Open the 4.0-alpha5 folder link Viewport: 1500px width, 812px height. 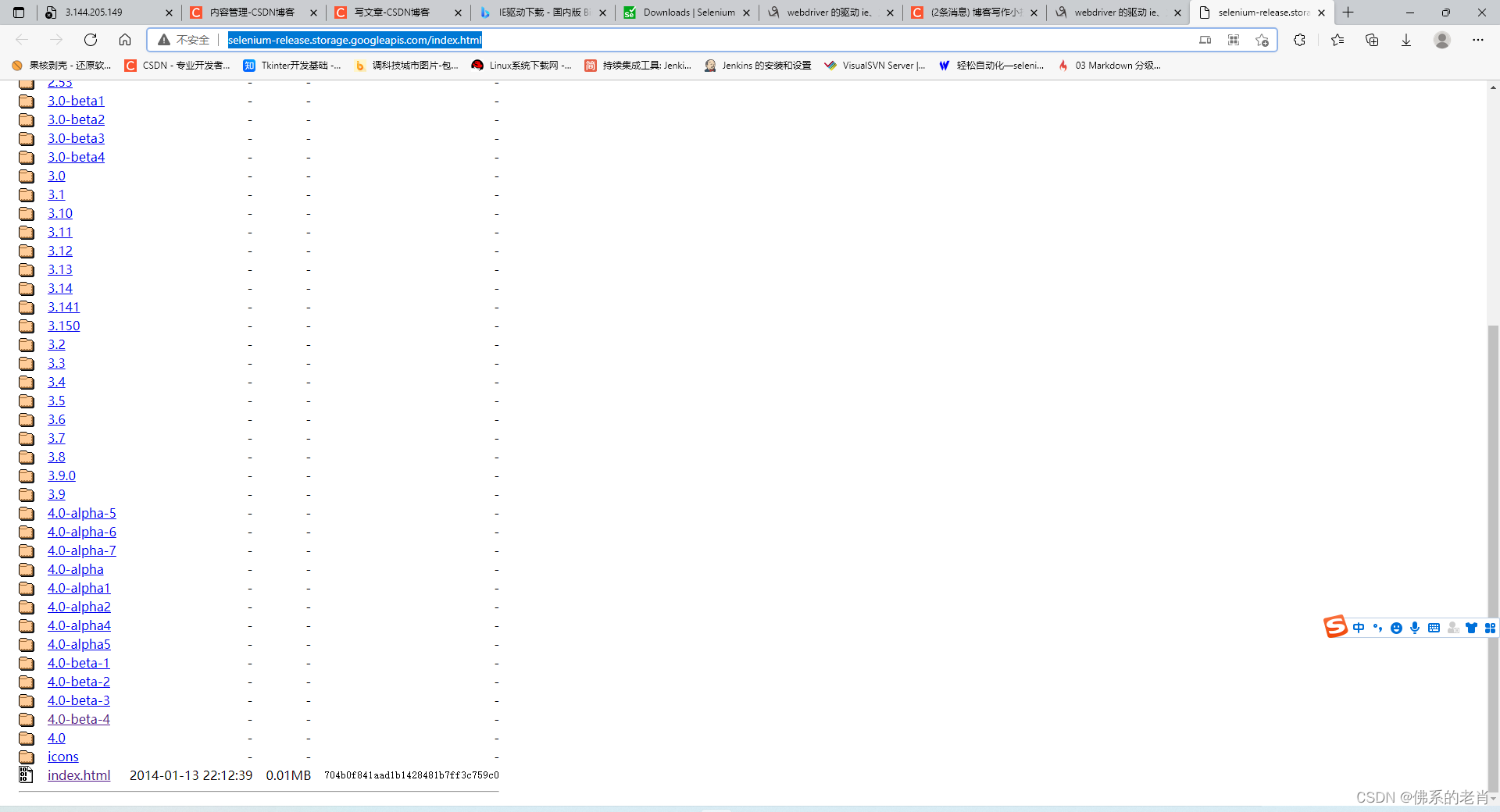tap(79, 644)
